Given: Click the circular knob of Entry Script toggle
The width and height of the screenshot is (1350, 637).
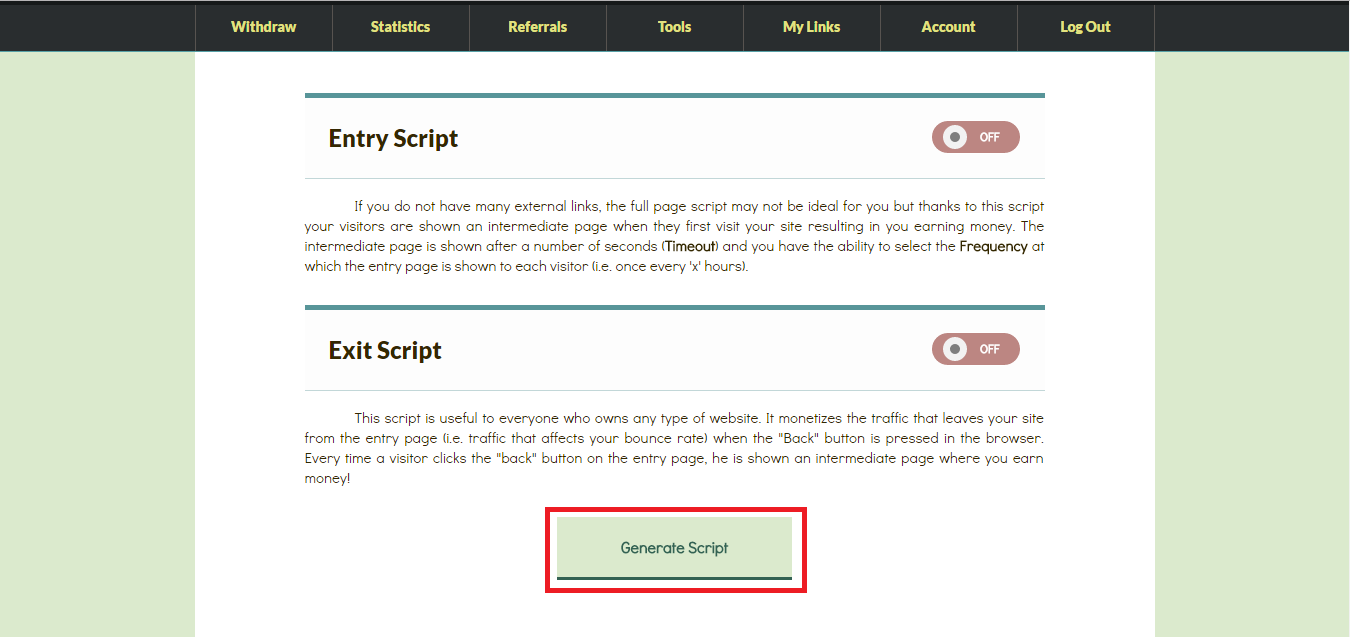Looking at the screenshot, I should click(x=956, y=137).
